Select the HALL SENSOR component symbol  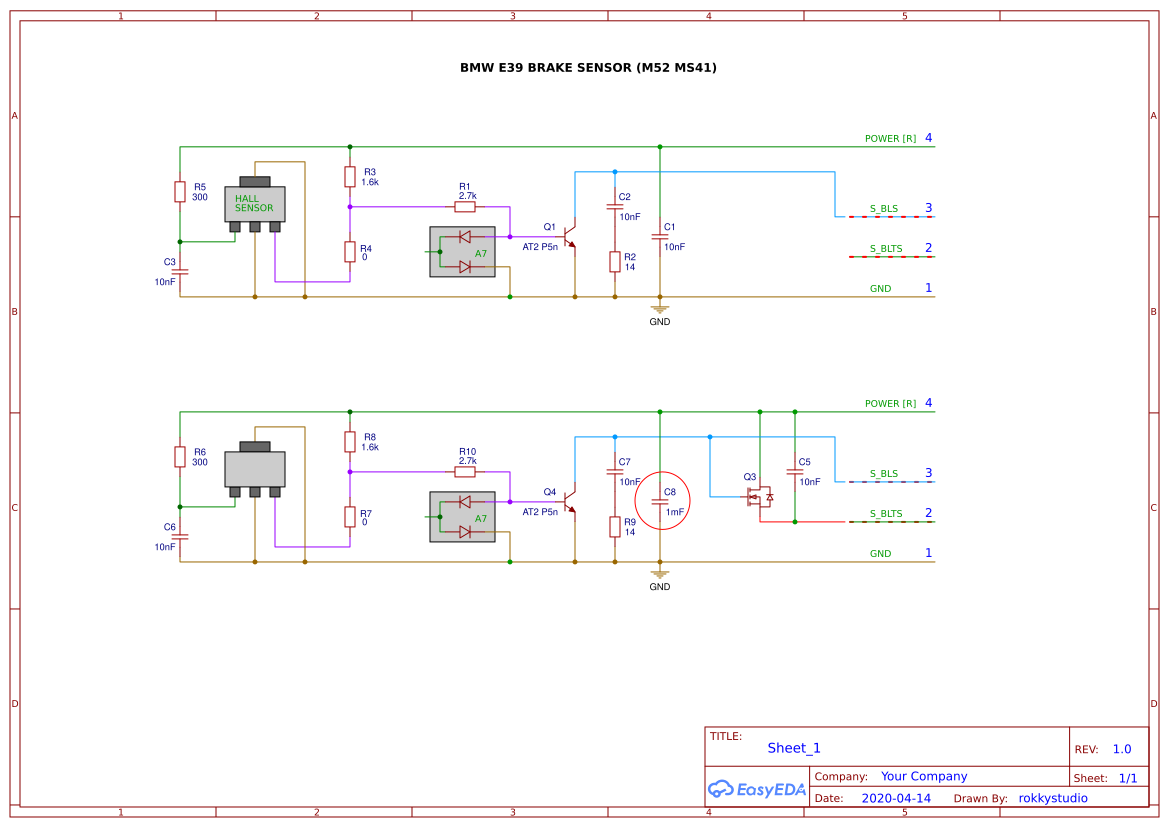pyautogui.click(x=253, y=203)
